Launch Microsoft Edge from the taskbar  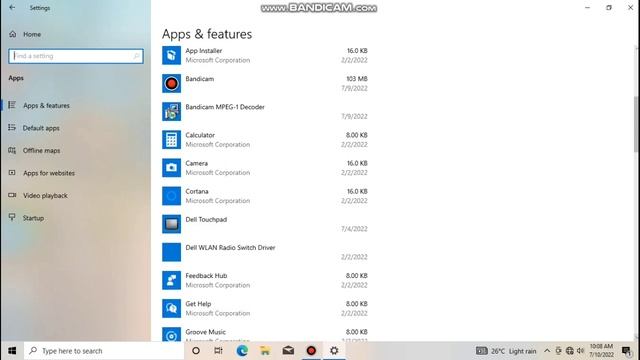point(242,351)
